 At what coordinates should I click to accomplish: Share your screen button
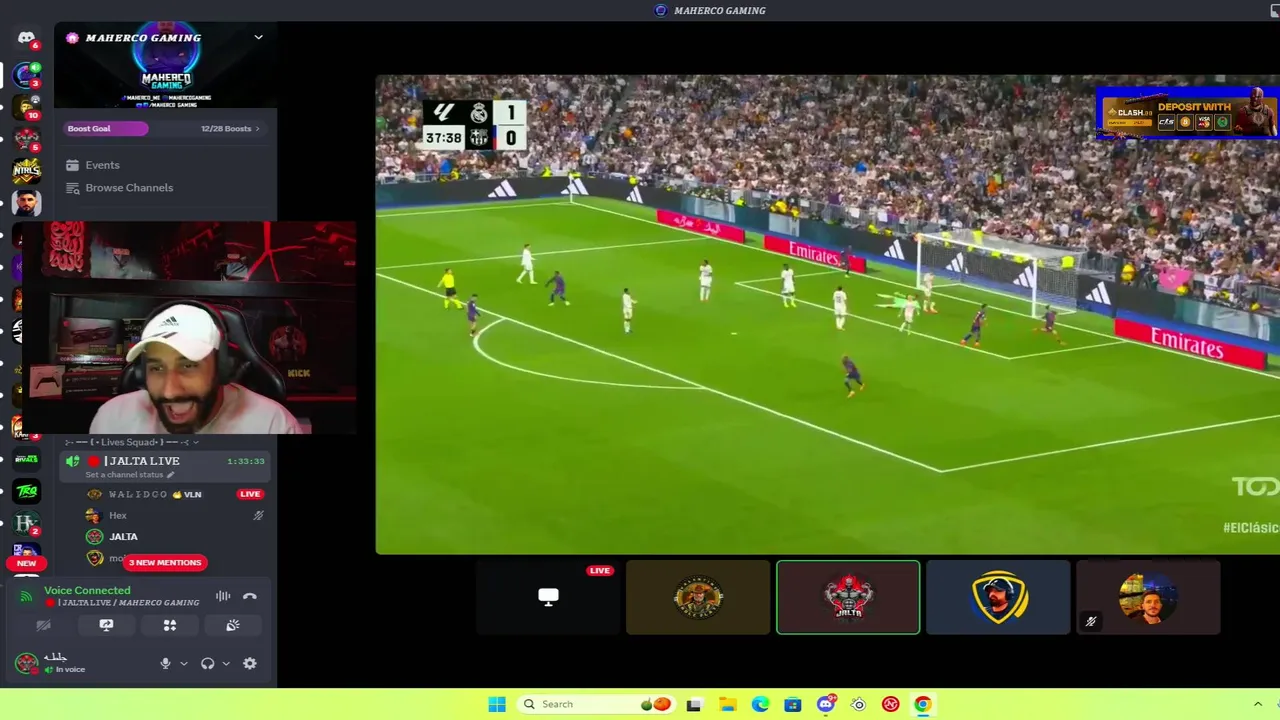pyautogui.click(x=106, y=625)
